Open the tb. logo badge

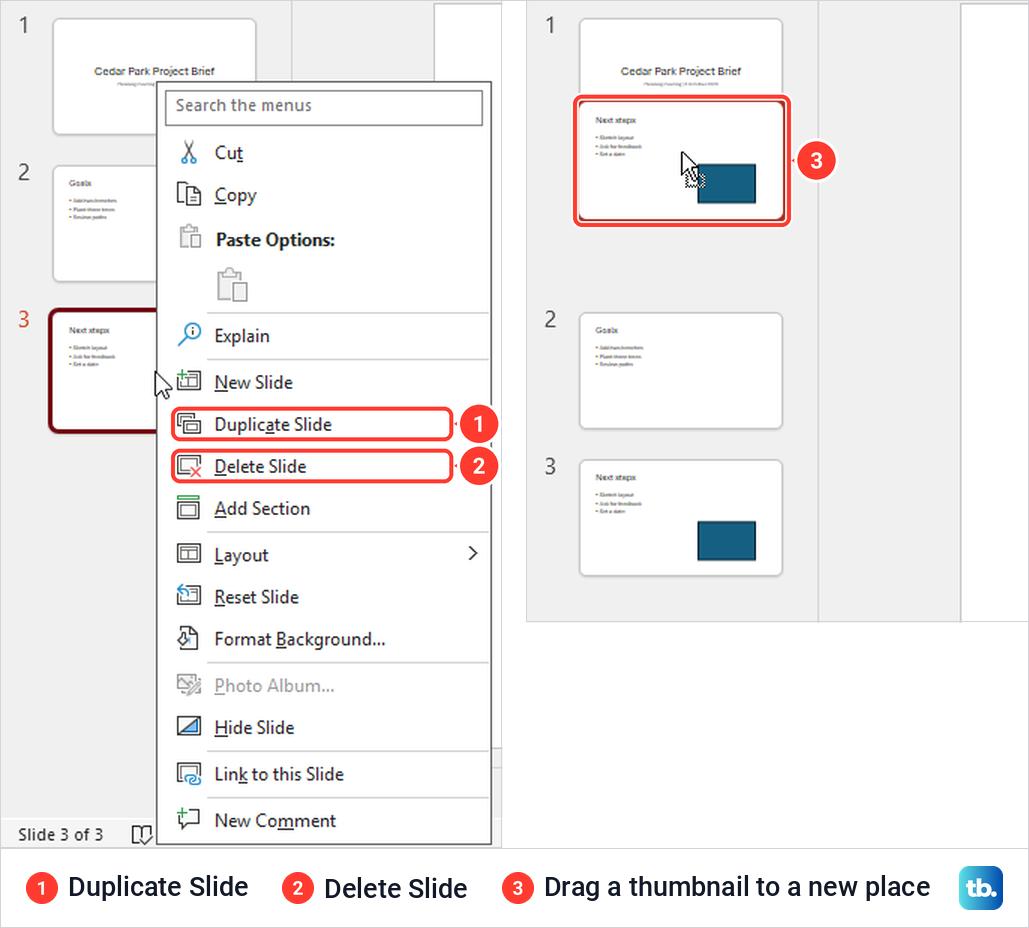pos(980,888)
